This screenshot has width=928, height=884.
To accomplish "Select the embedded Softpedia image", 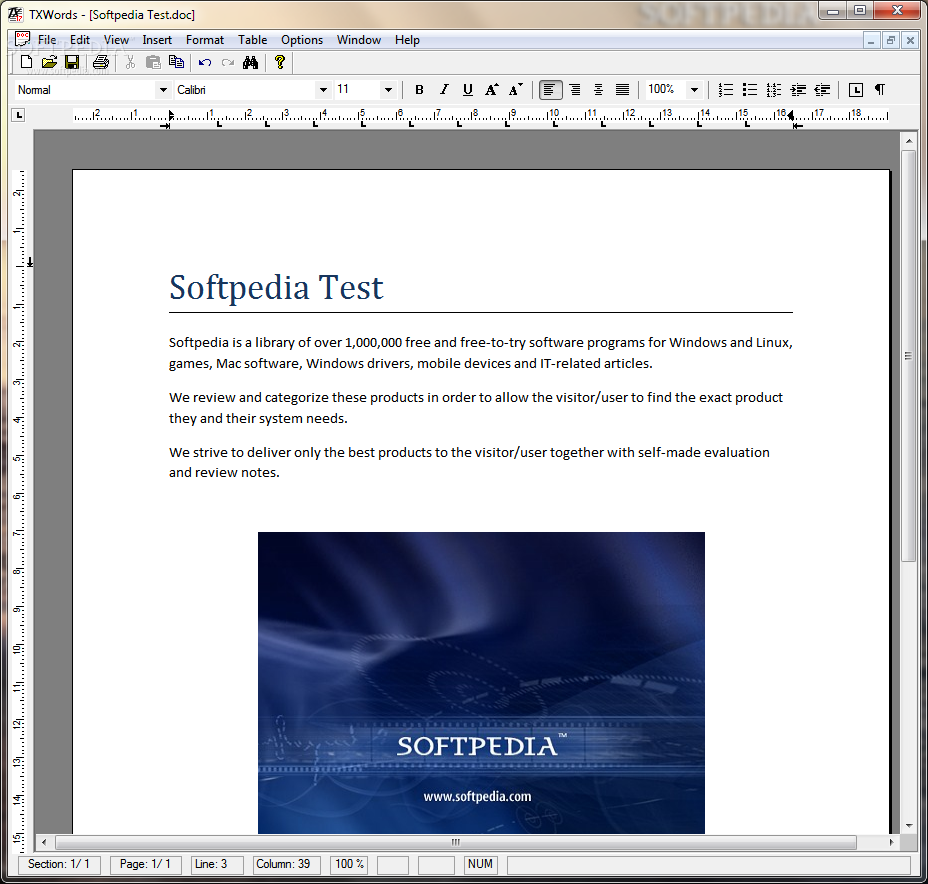I will [481, 683].
